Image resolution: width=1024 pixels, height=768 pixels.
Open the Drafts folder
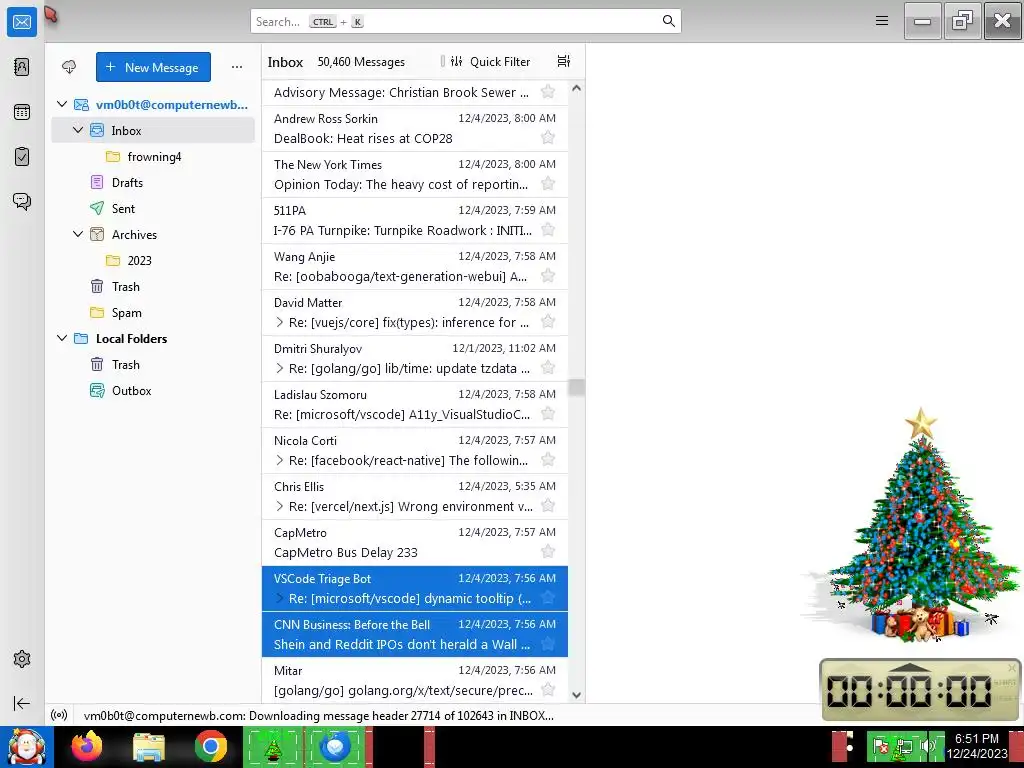tap(153, 182)
